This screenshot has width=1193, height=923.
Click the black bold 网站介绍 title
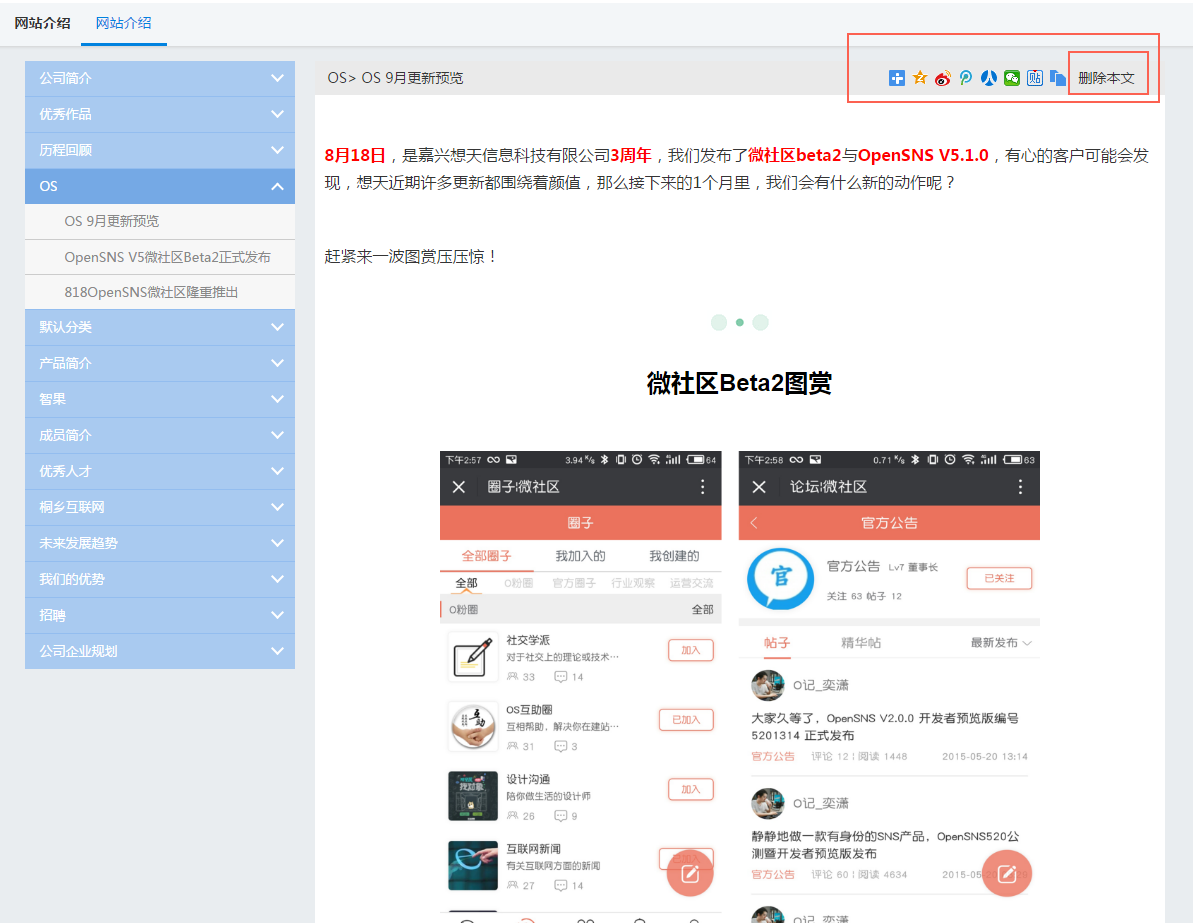43,23
